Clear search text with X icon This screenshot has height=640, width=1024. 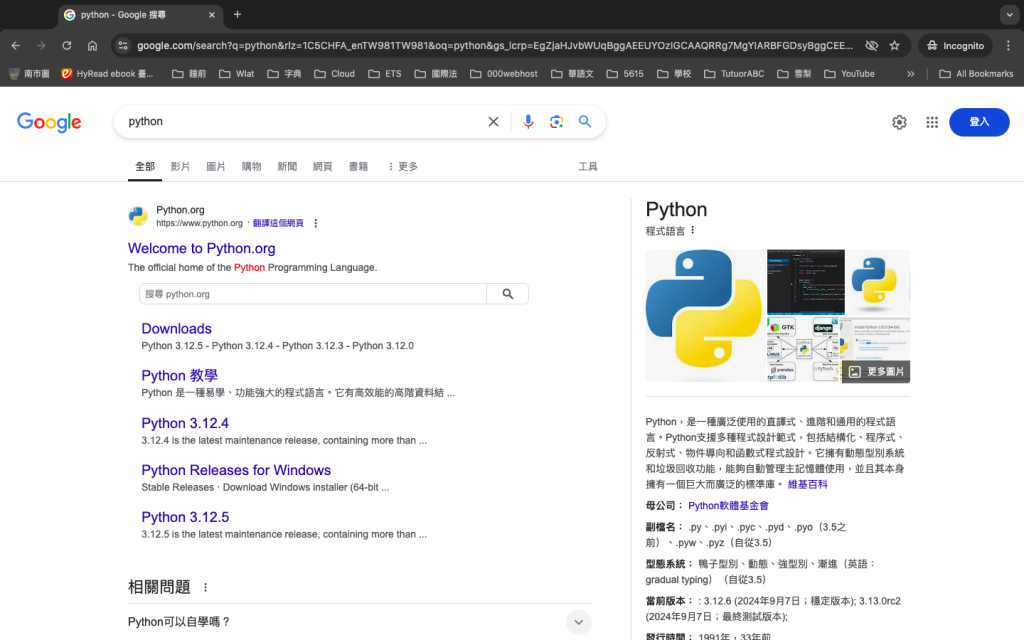[x=493, y=121]
